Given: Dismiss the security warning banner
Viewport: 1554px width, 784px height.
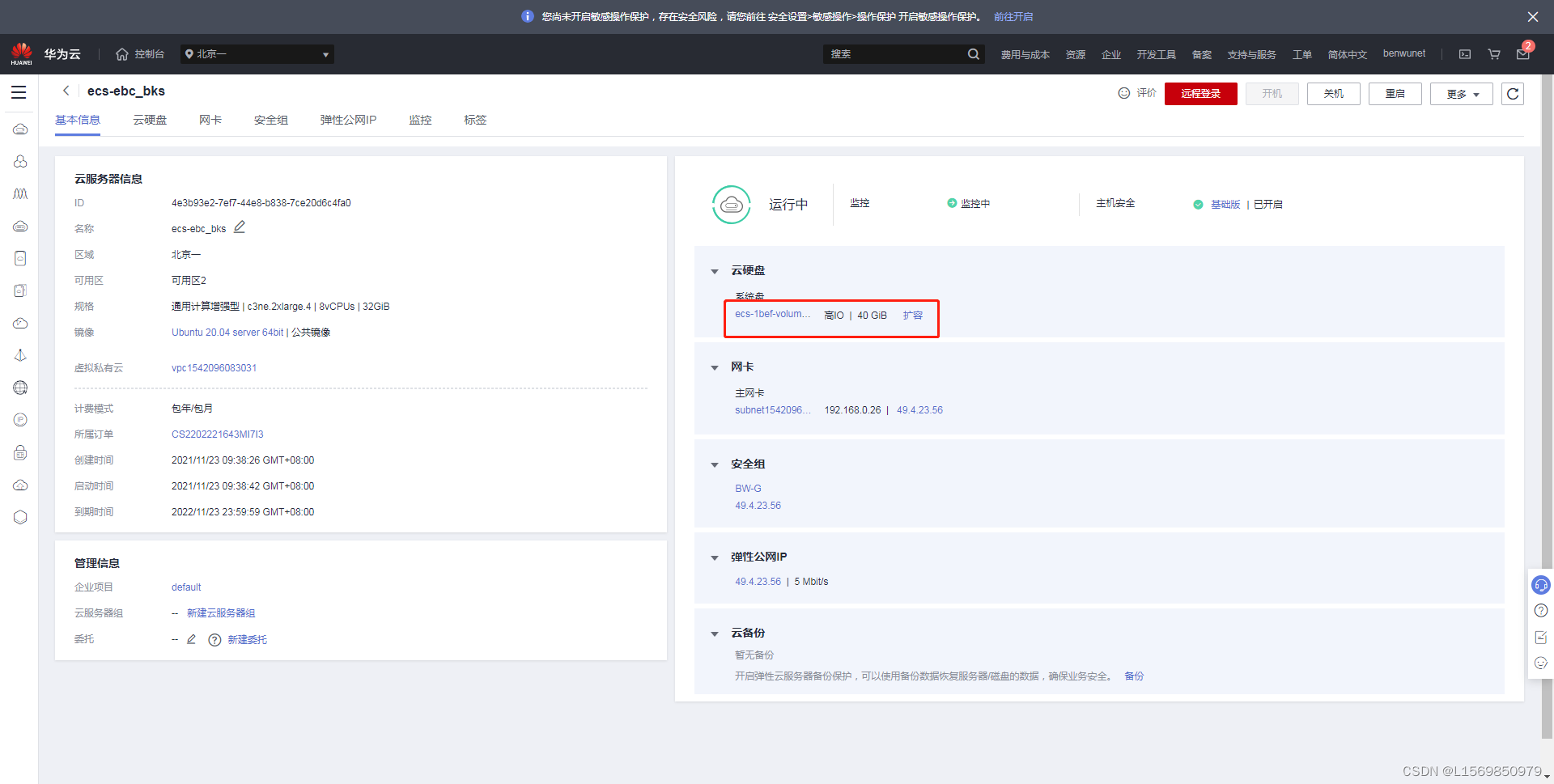Looking at the screenshot, I should (1533, 16).
